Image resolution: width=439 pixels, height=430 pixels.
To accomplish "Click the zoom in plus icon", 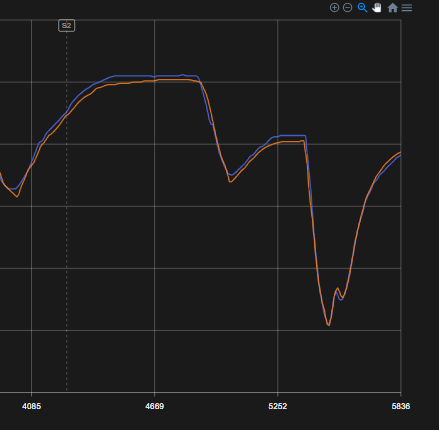I will 334,8.
